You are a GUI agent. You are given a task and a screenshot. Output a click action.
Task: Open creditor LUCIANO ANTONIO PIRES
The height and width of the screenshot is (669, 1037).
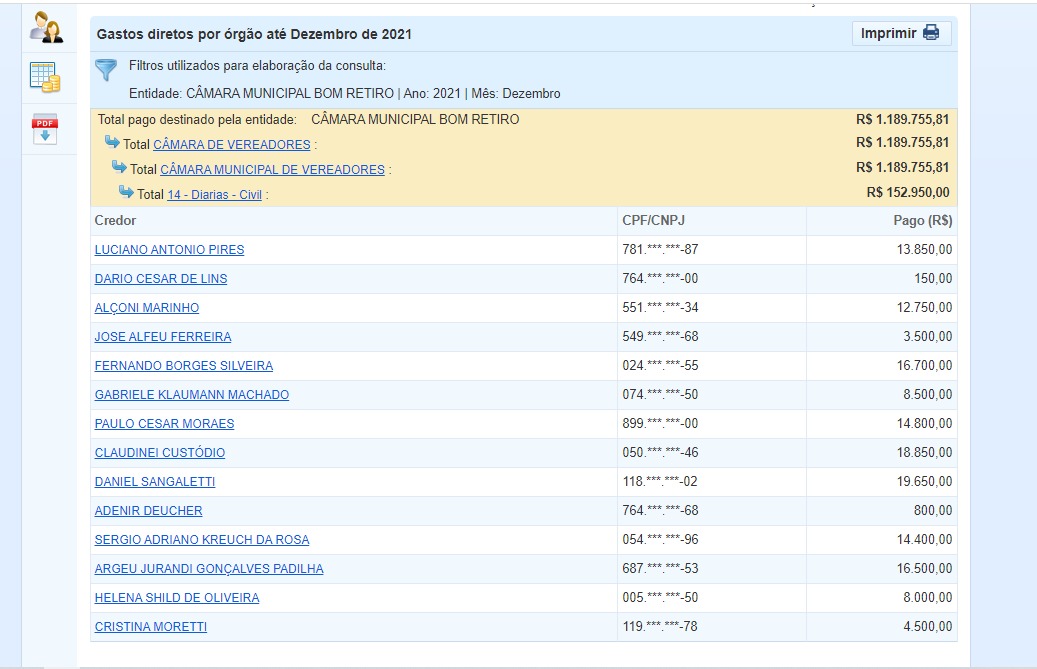point(169,250)
